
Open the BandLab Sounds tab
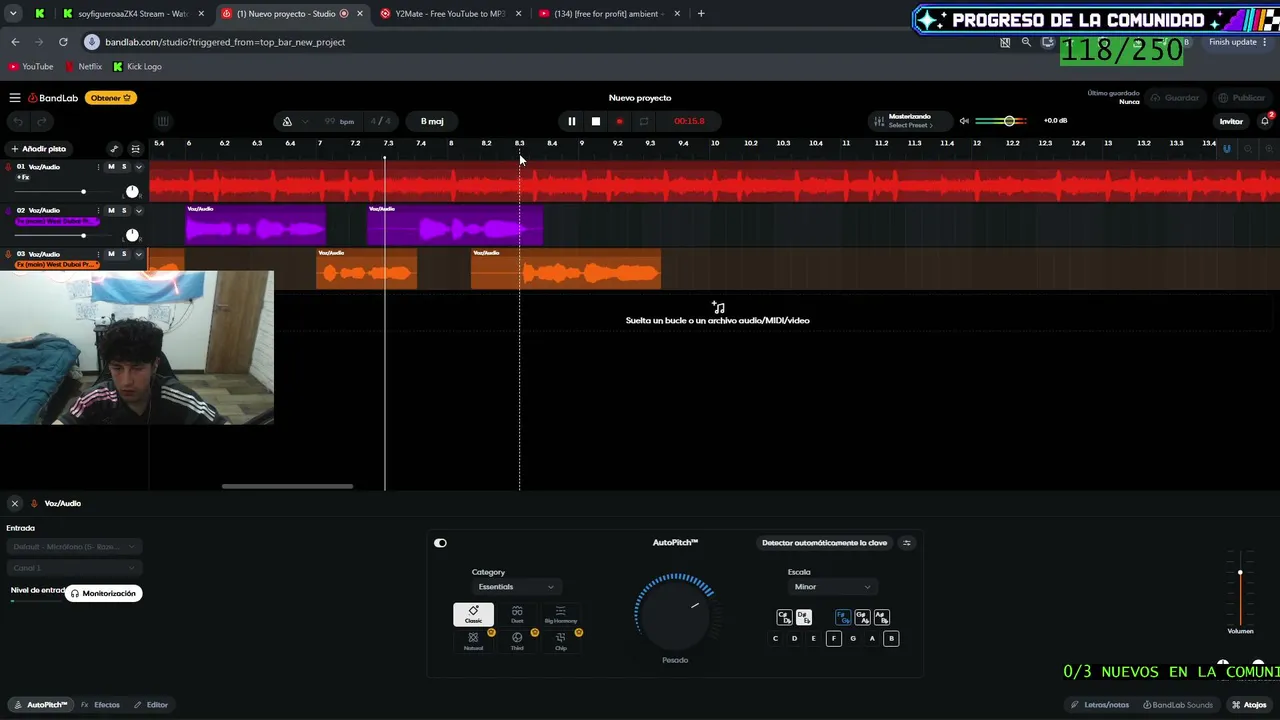click(x=1178, y=705)
